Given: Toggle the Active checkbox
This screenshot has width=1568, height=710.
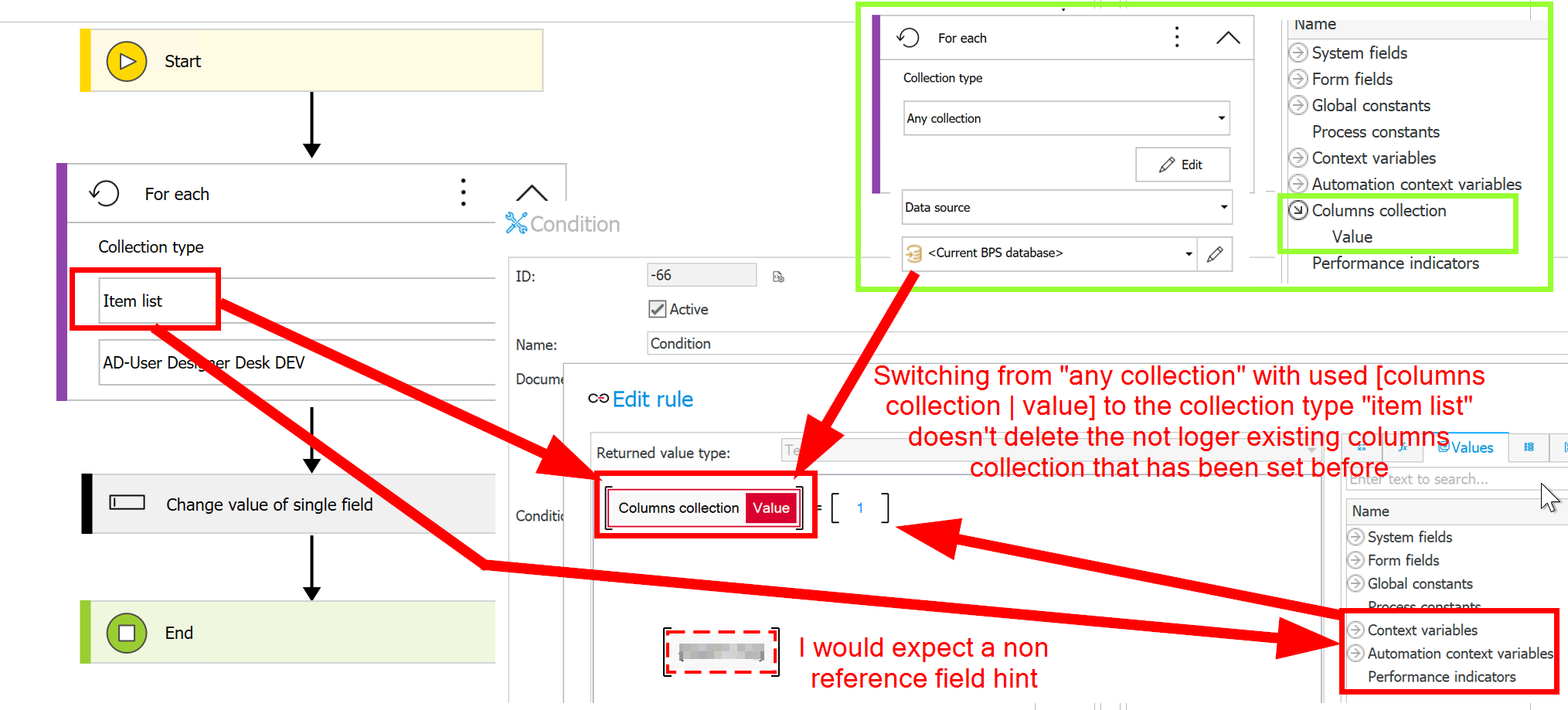Looking at the screenshot, I should [658, 309].
